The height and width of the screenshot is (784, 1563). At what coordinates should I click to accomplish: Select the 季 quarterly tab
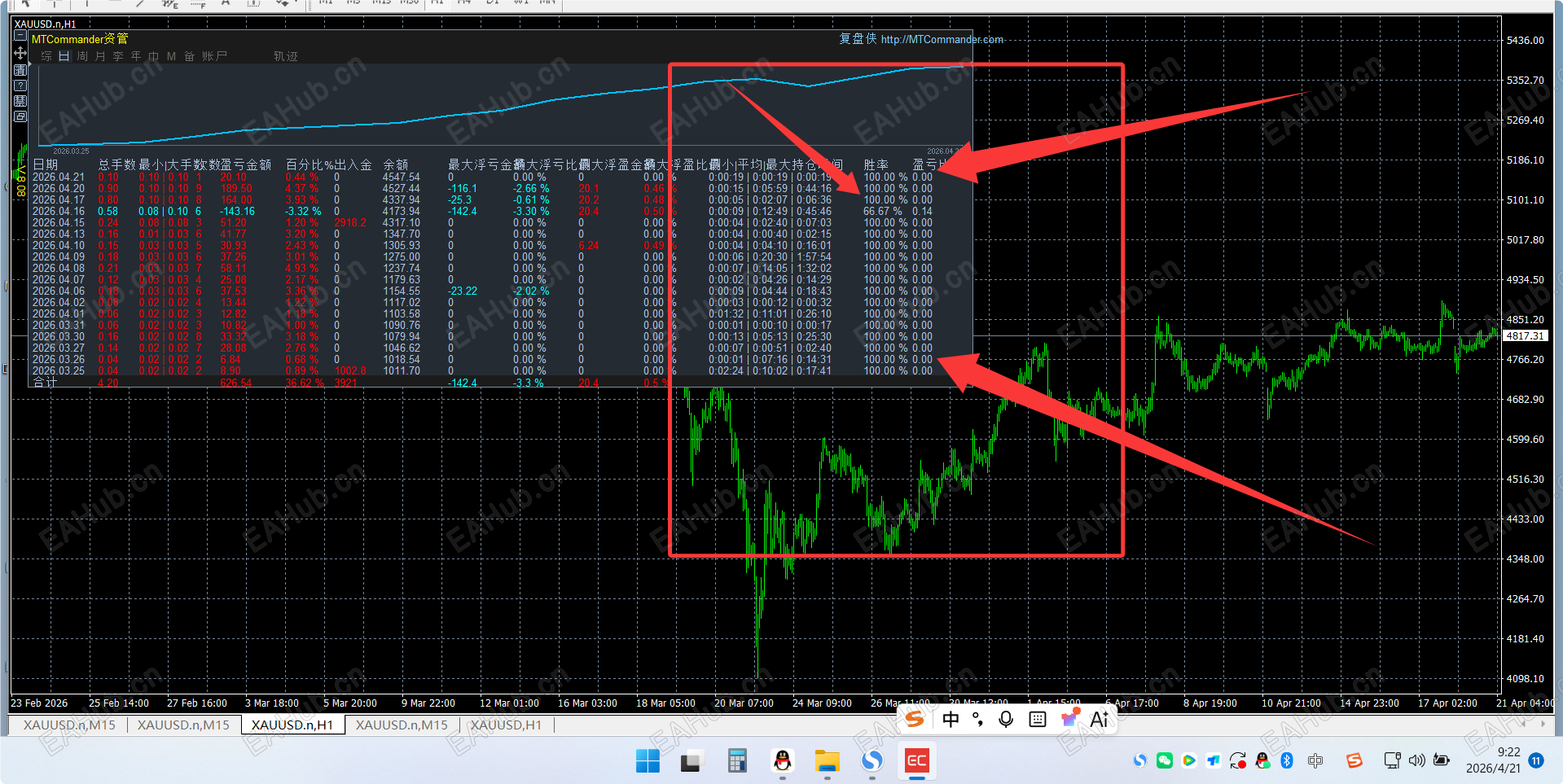click(x=118, y=56)
